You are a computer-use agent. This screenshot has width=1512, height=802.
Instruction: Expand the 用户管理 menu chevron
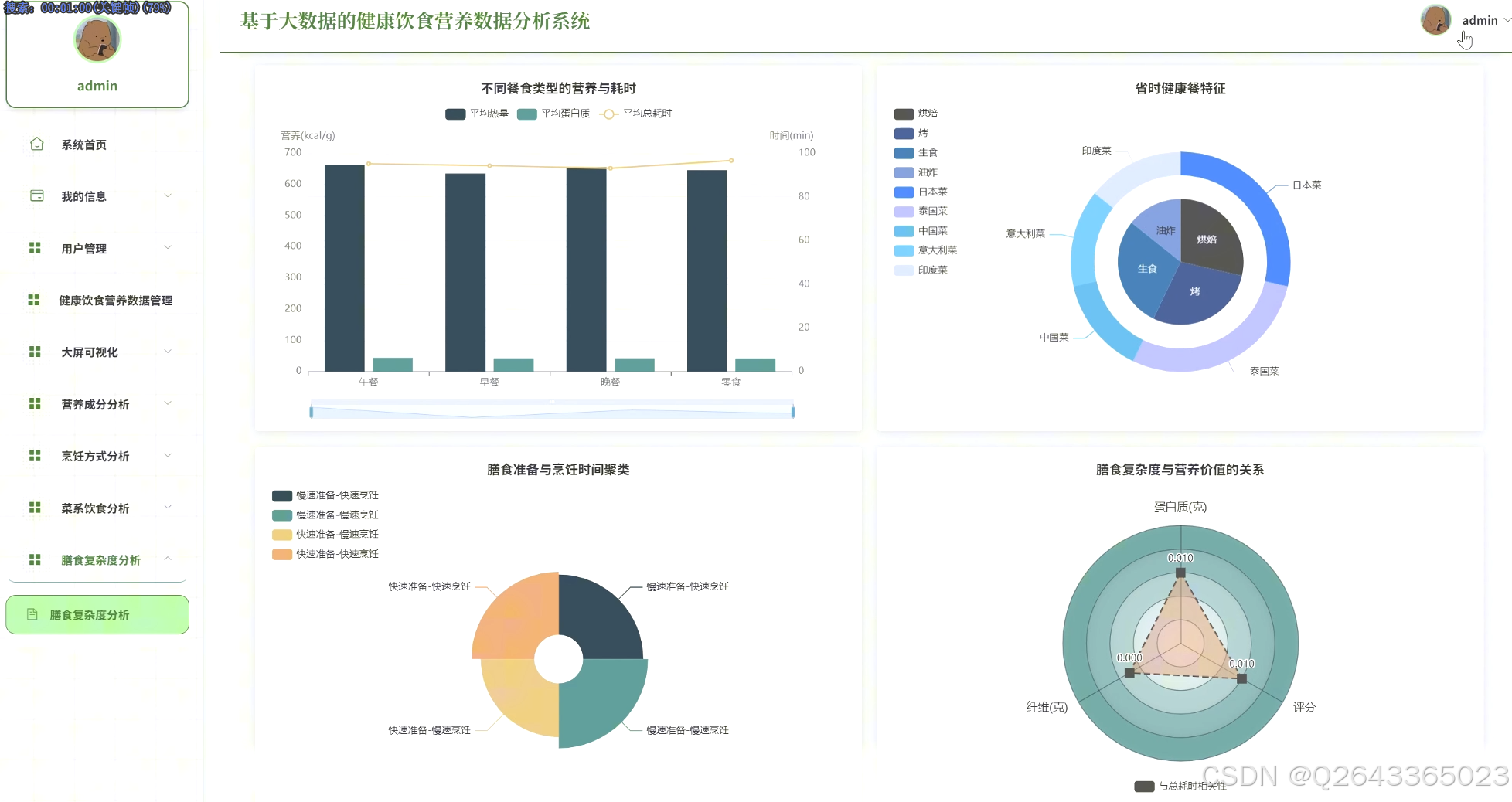[168, 247]
